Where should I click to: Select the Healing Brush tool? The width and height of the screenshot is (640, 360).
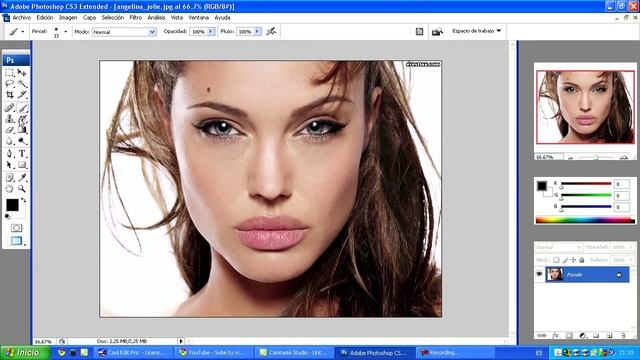pos(9,107)
